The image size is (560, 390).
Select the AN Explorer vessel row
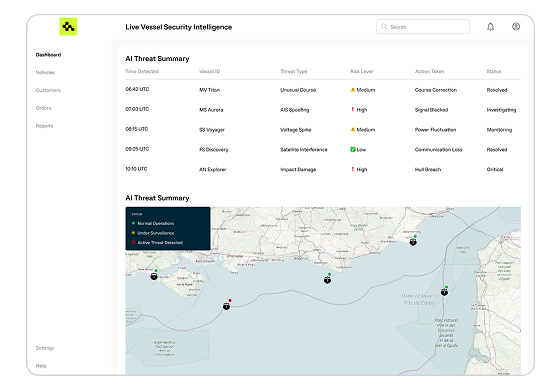pos(323,169)
